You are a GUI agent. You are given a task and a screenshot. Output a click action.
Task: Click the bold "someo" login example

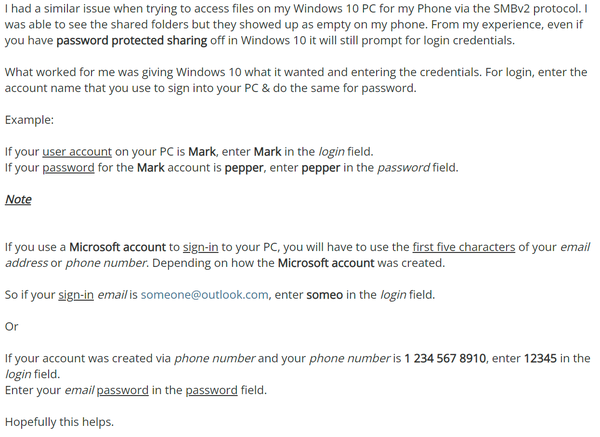324,295
